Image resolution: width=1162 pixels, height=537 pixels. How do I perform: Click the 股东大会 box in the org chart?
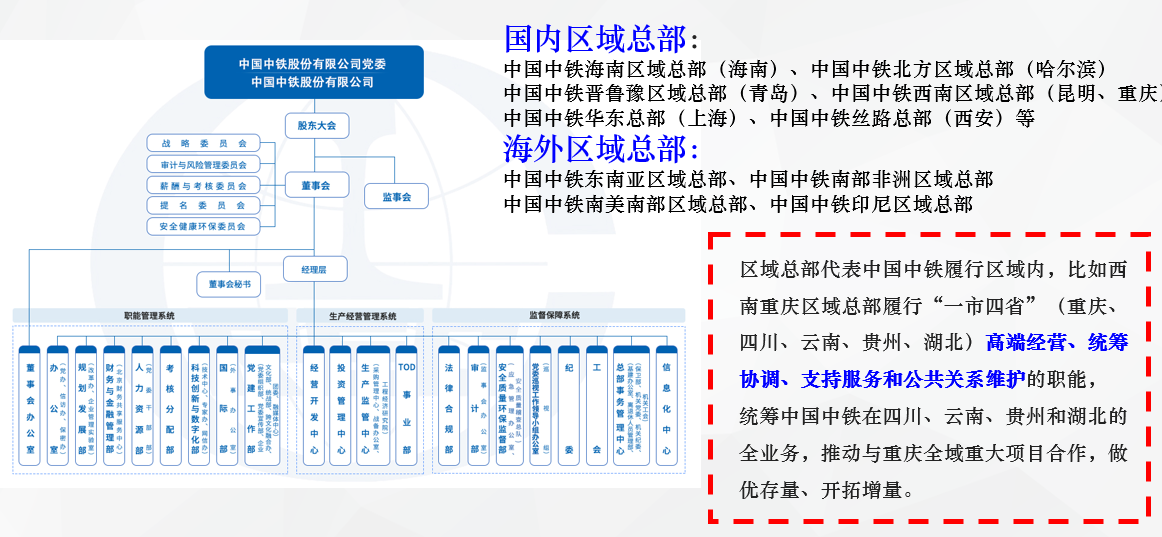click(x=316, y=126)
